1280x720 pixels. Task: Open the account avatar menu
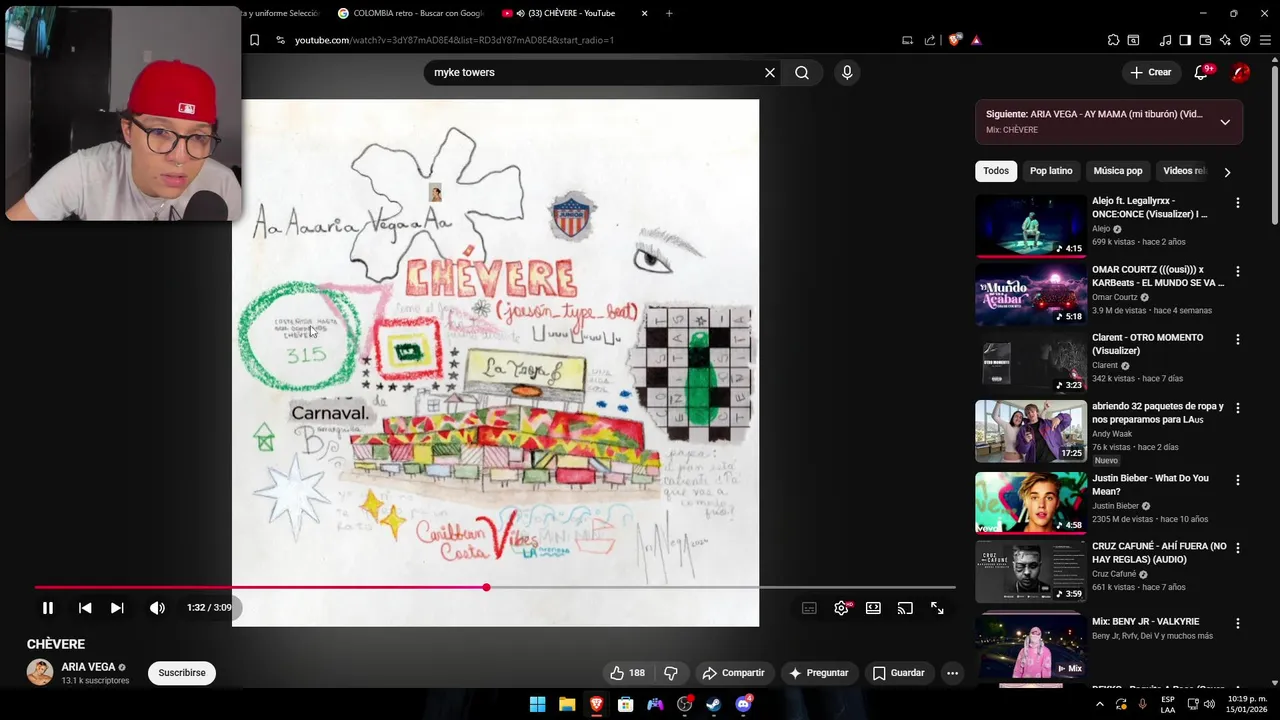[x=1240, y=72]
